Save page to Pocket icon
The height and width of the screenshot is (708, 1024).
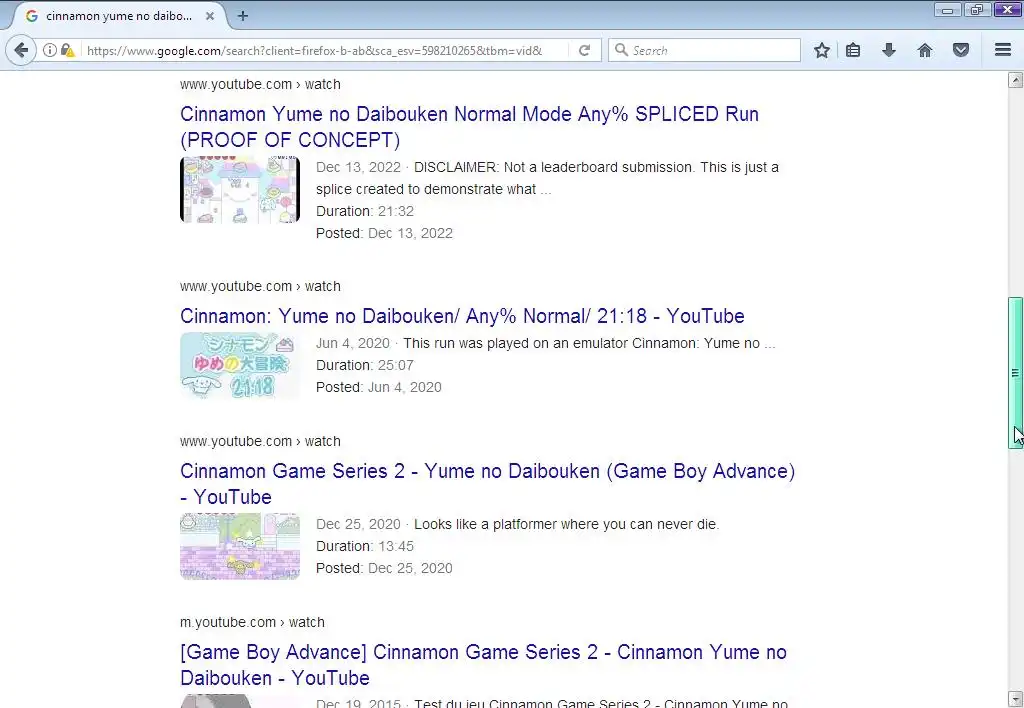coord(961,50)
